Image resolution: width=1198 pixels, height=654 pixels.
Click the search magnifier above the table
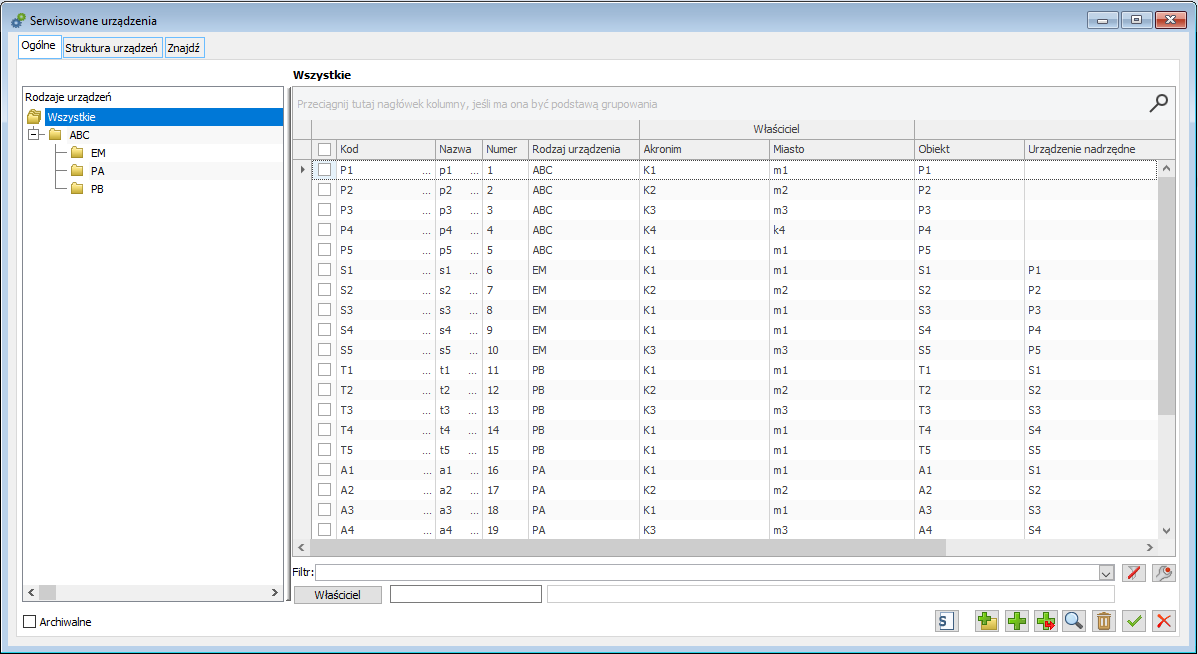point(1158,103)
